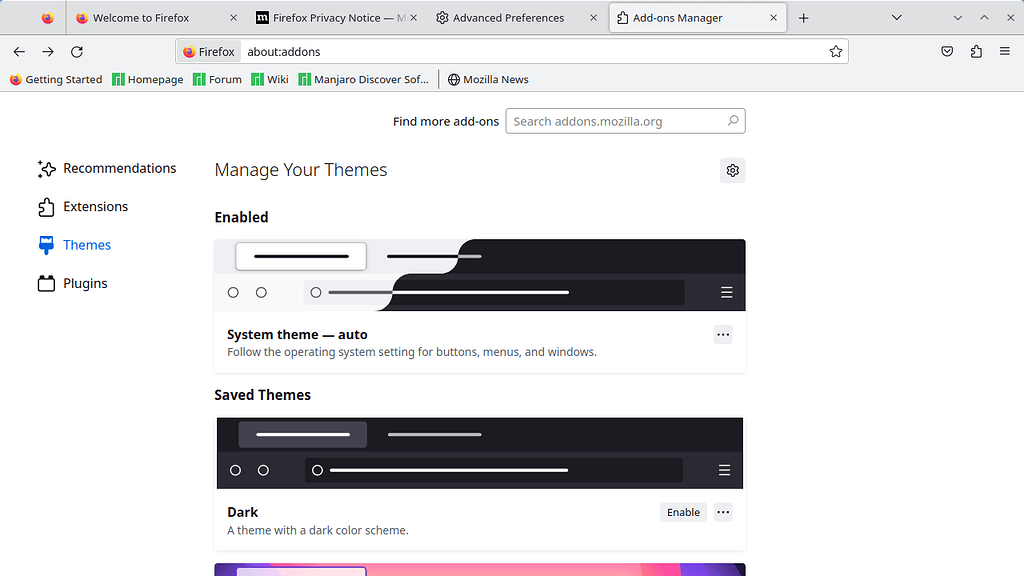View Recommendations in the sidebar

[x=120, y=168]
